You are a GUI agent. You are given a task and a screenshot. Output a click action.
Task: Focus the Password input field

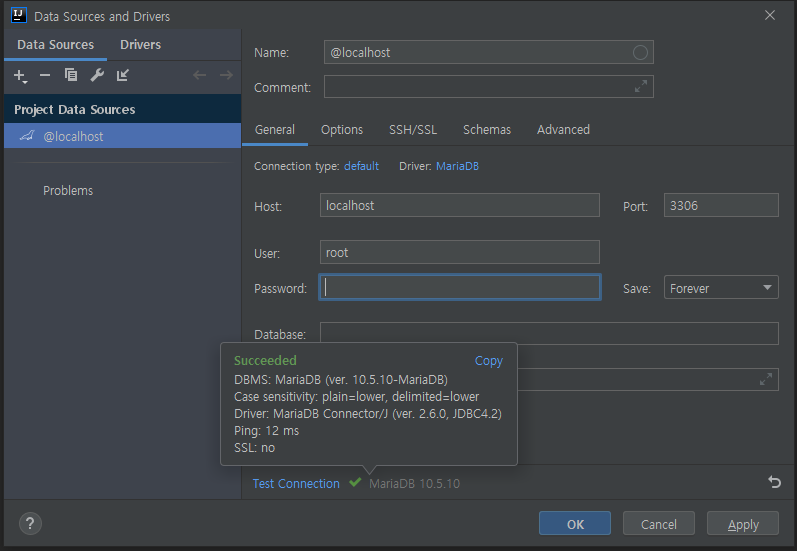point(459,287)
